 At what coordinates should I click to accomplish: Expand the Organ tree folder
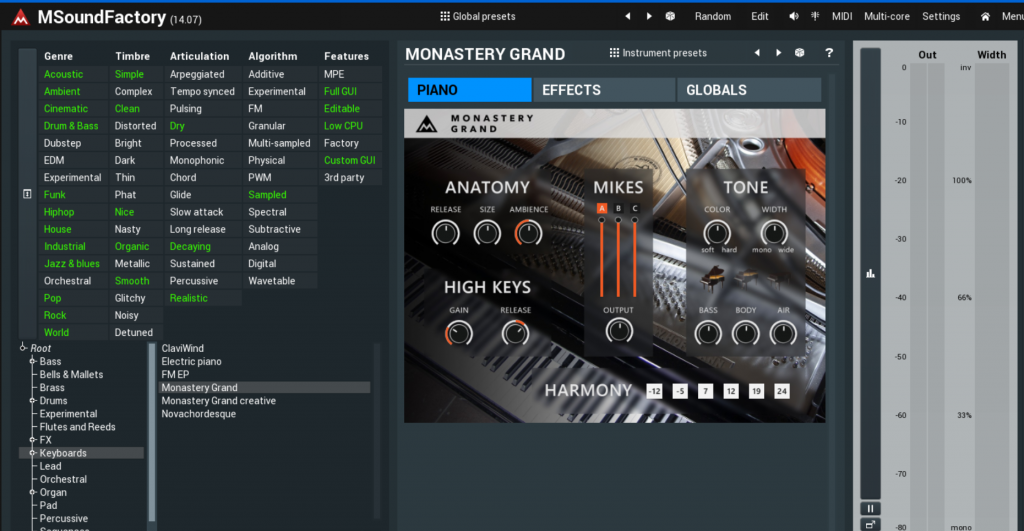(32, 492)
